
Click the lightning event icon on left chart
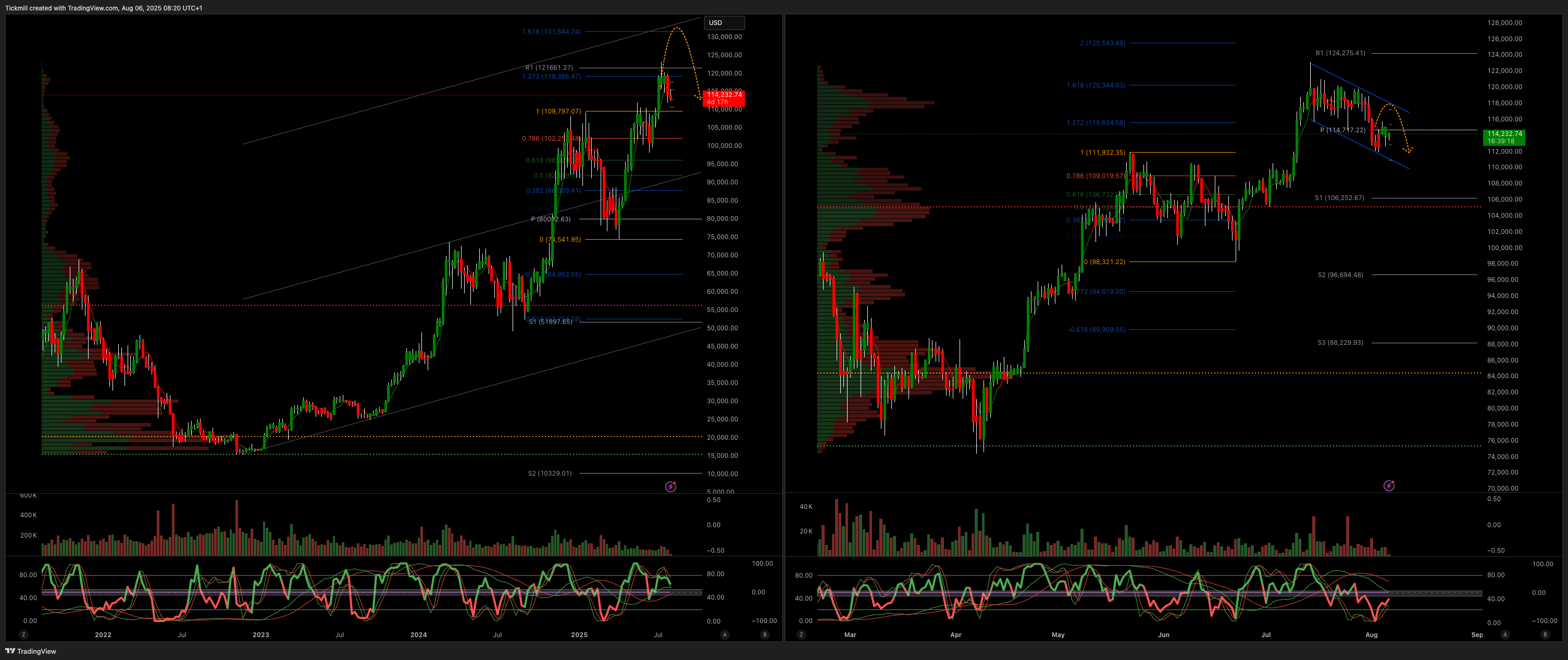click(x=670, y=487)
